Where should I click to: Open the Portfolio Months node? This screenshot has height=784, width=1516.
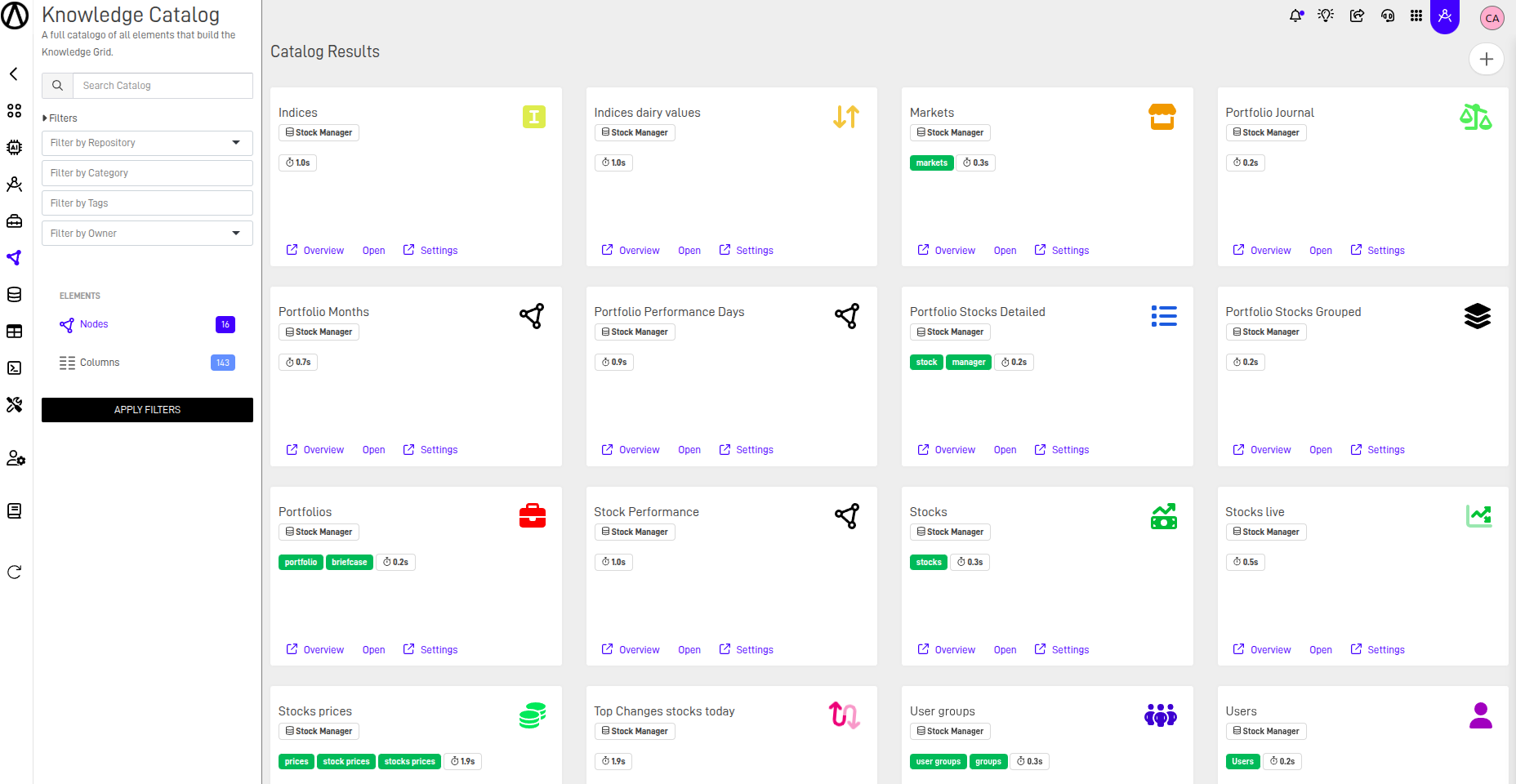click(x=373, y=450)
